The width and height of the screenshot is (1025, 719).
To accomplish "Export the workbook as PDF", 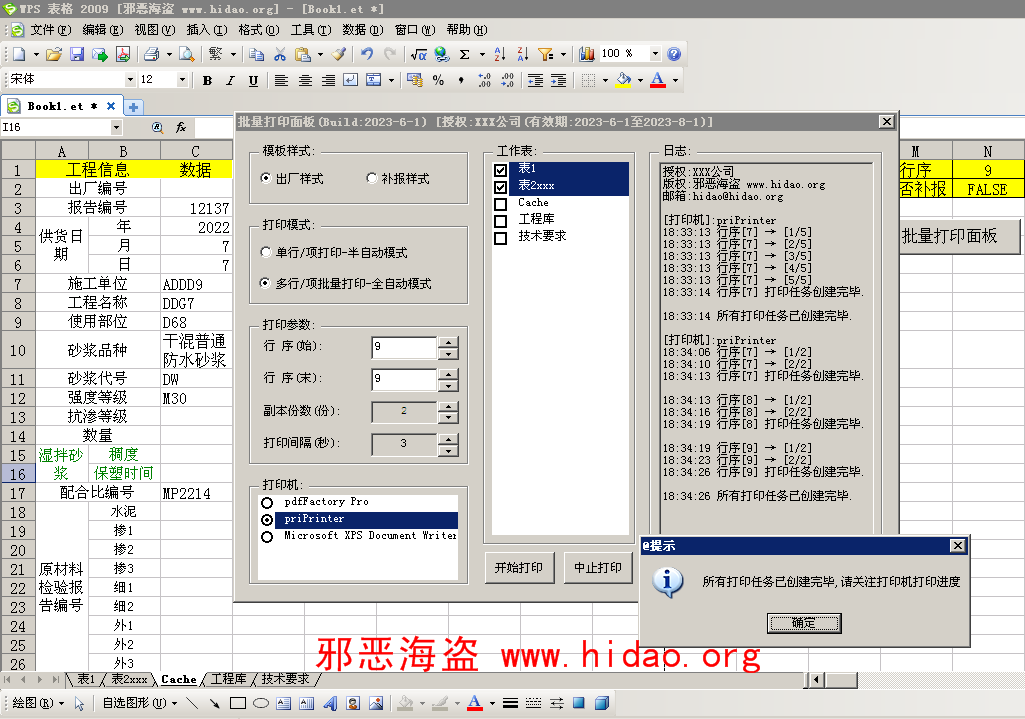I will click(123, 54).
